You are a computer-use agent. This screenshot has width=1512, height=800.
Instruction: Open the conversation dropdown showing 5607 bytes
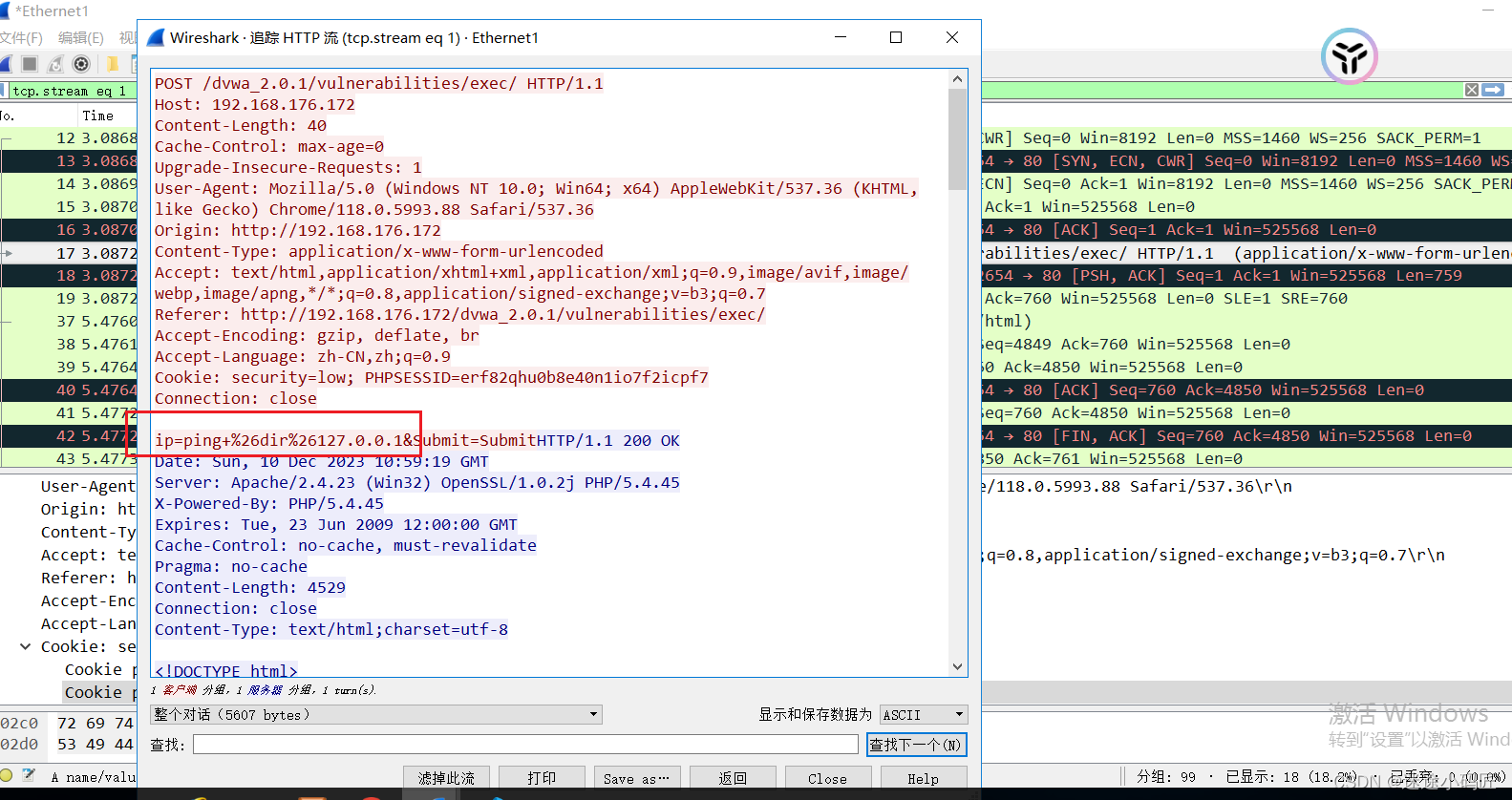coord(376,714)
